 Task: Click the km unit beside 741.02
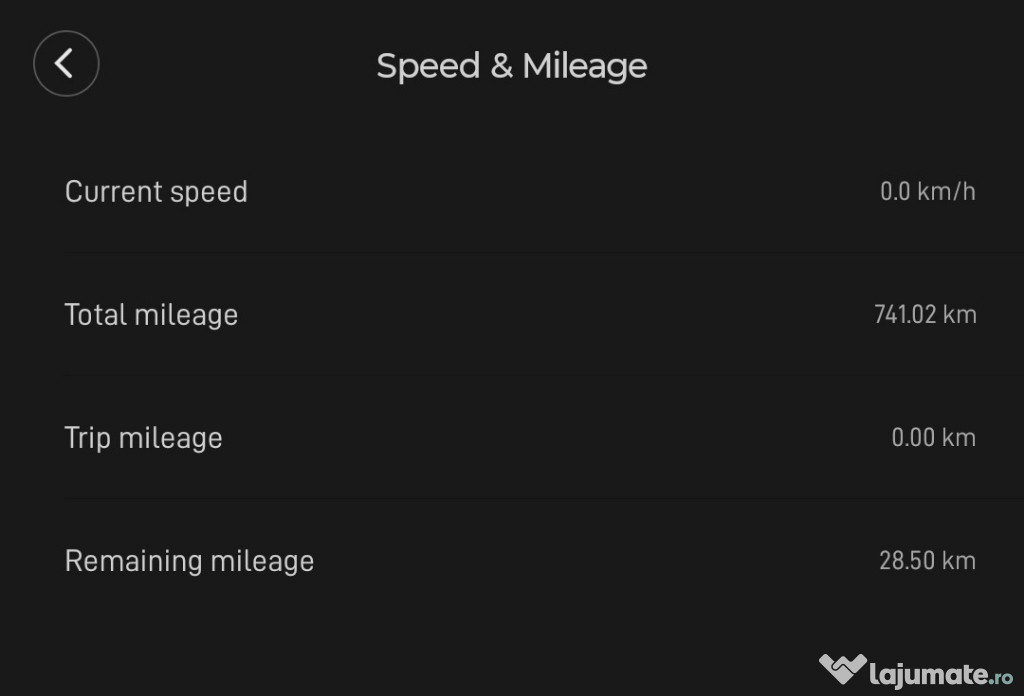coord(960,314)
